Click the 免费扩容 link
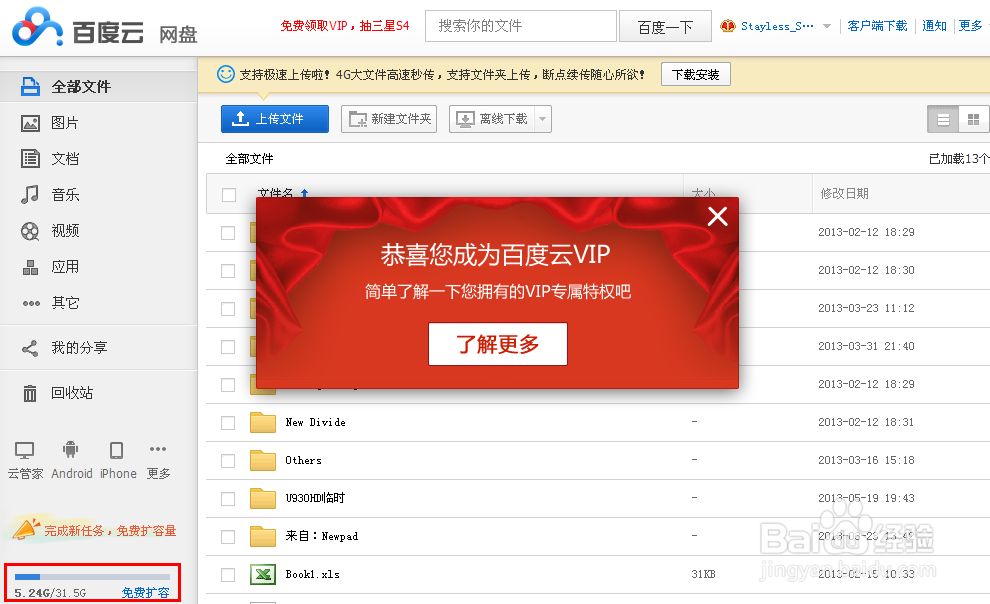This screenshot has width=990, height=604. (x=145, y=593)
